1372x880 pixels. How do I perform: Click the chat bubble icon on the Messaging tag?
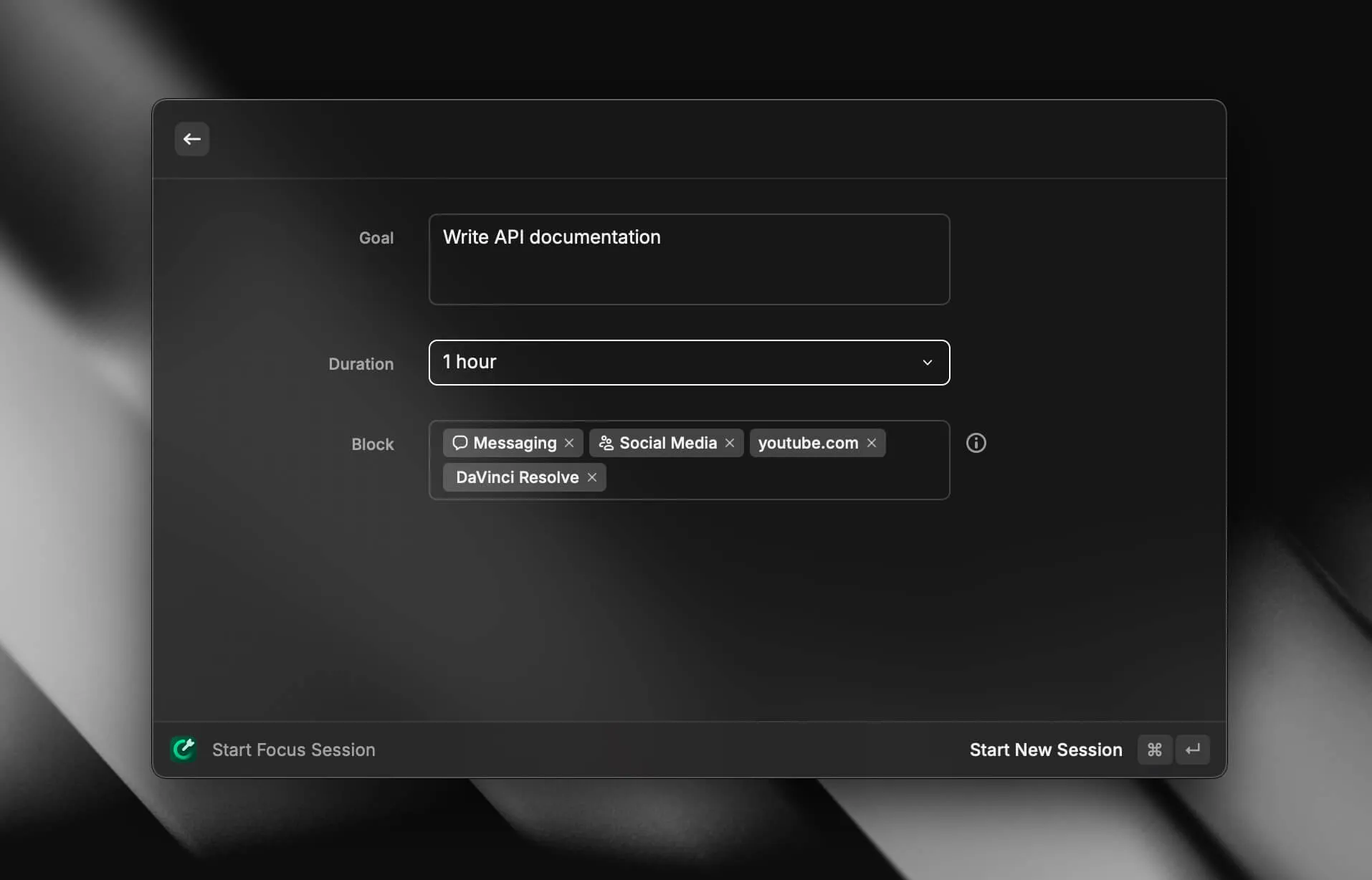point(460,443)
